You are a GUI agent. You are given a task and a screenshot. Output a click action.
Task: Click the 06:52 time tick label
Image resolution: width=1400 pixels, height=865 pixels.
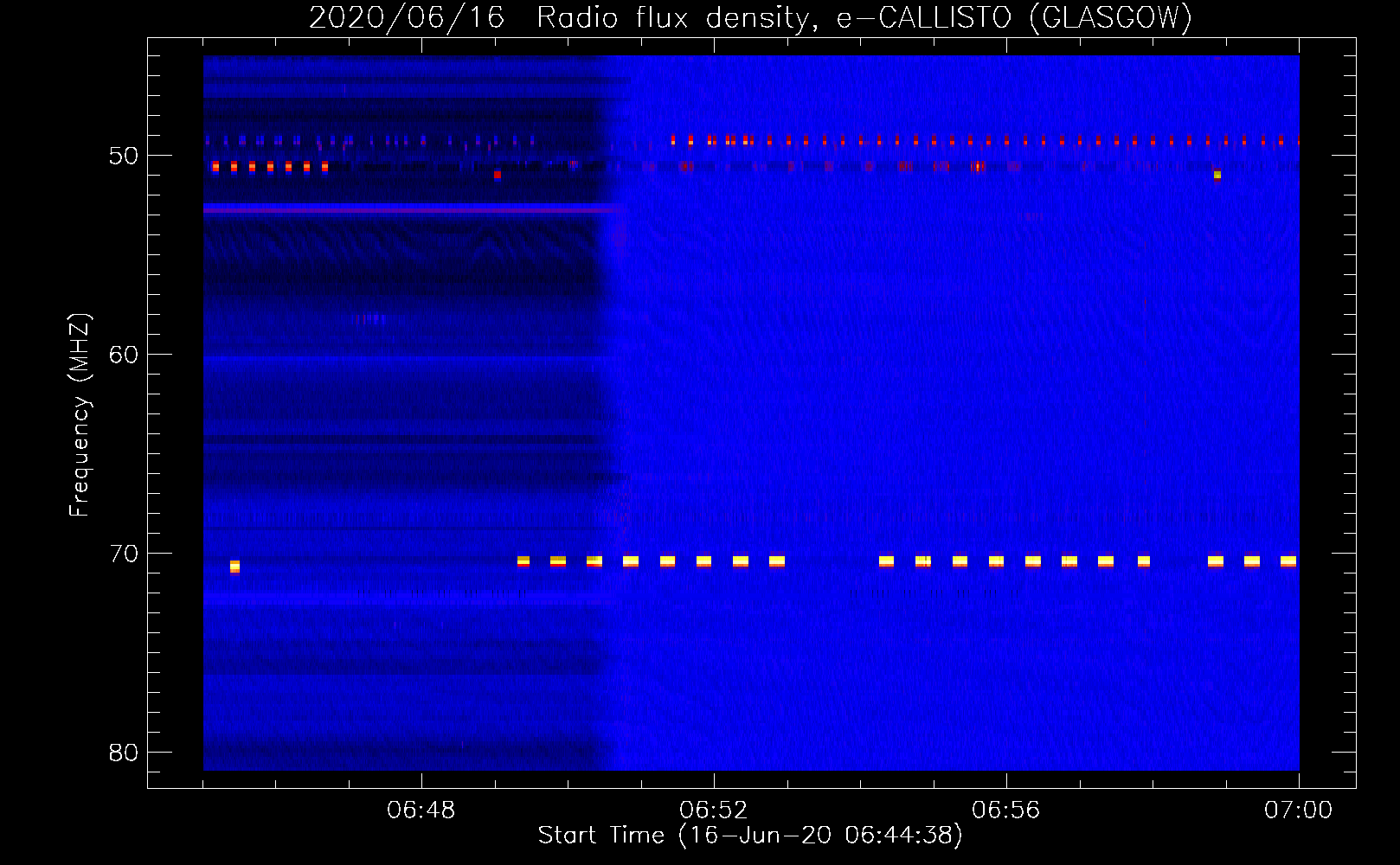tap(714, 811)
